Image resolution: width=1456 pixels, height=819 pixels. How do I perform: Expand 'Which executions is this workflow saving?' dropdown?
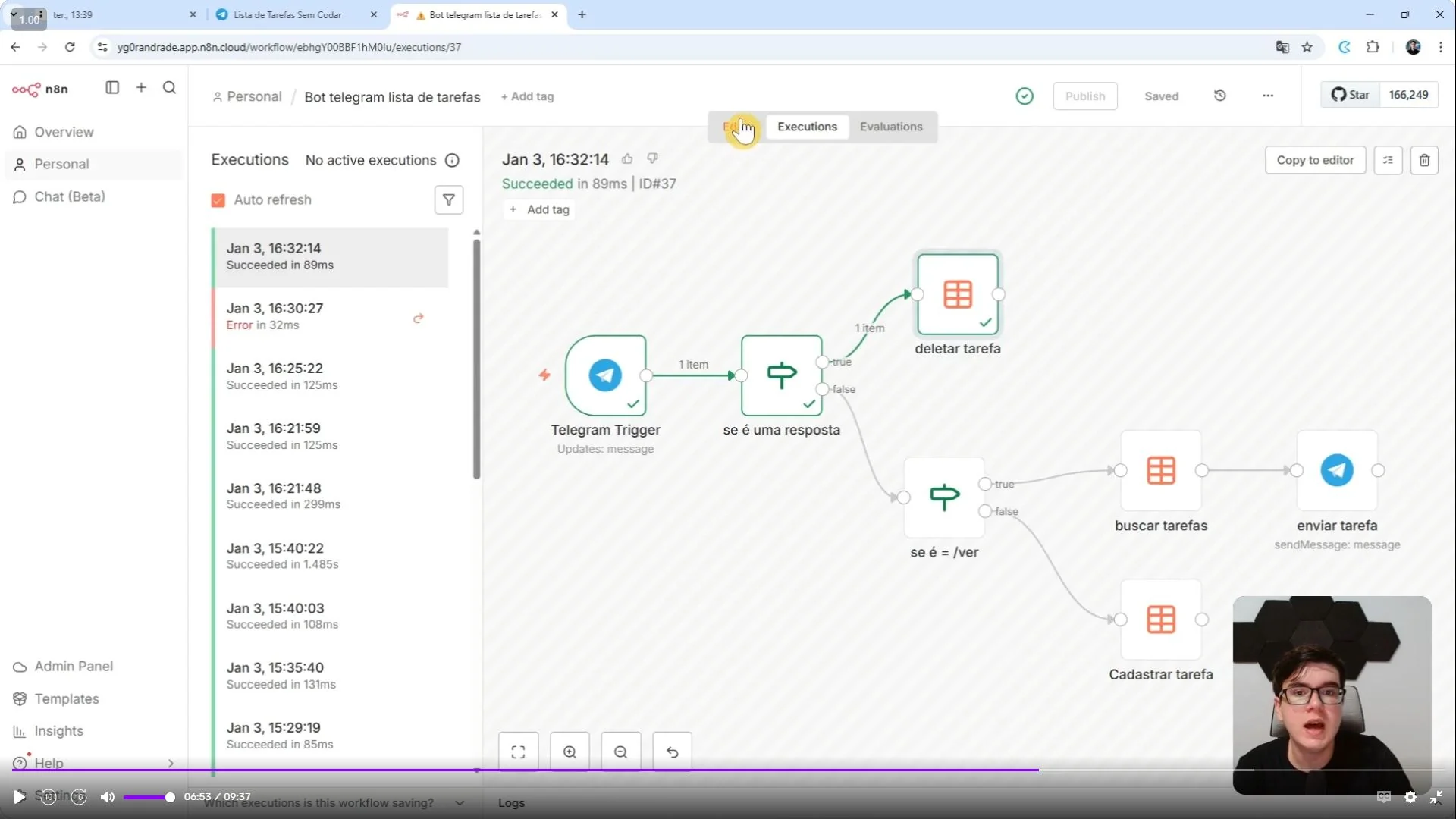tap(460, 803)
